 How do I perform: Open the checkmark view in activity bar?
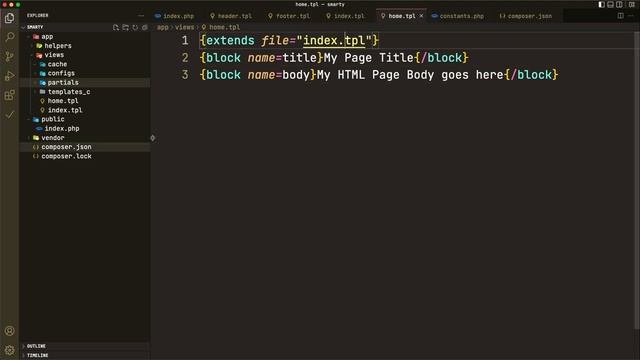coord(9,115)
